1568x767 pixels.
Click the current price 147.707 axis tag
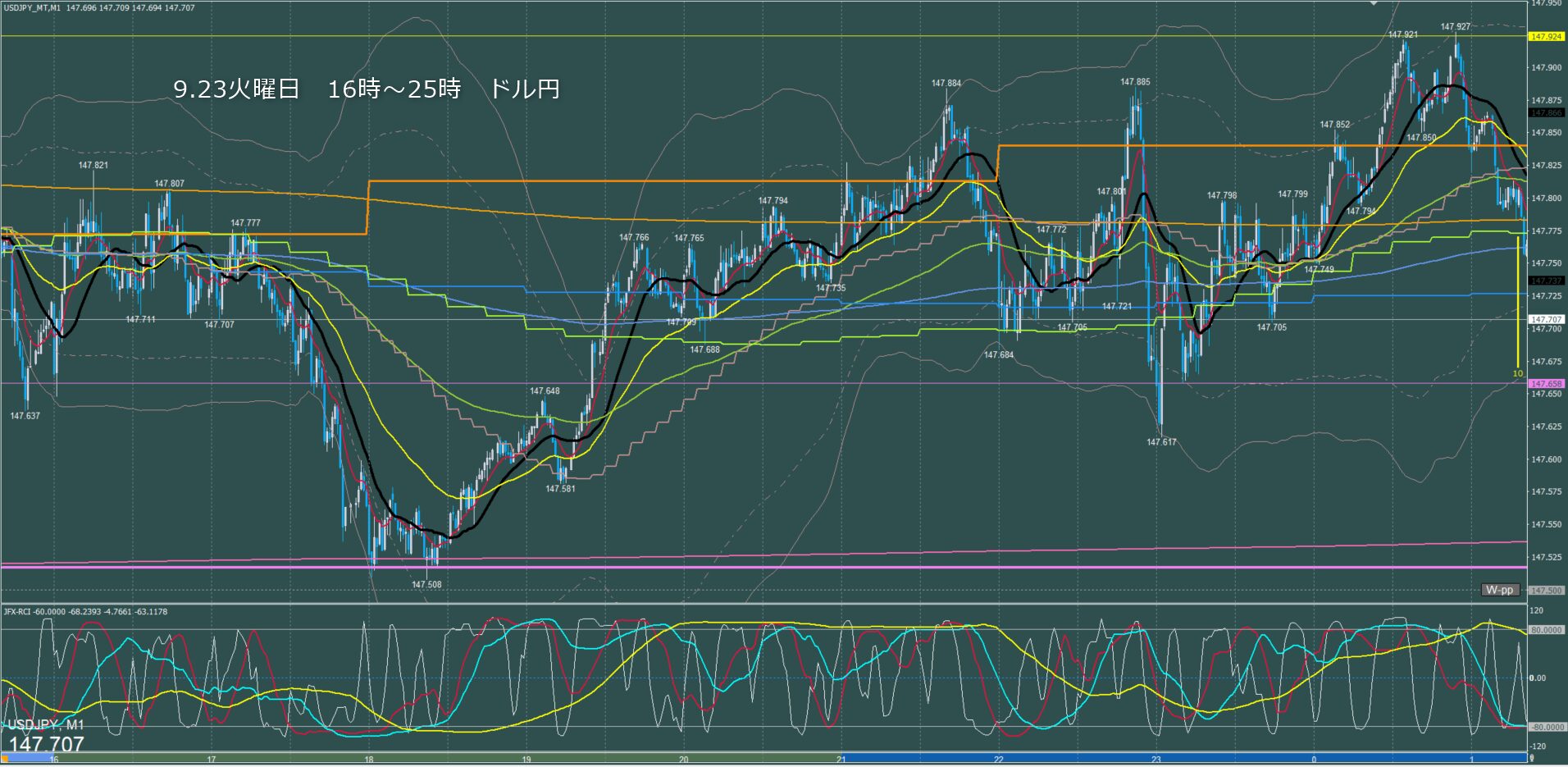pos(1546,320)
